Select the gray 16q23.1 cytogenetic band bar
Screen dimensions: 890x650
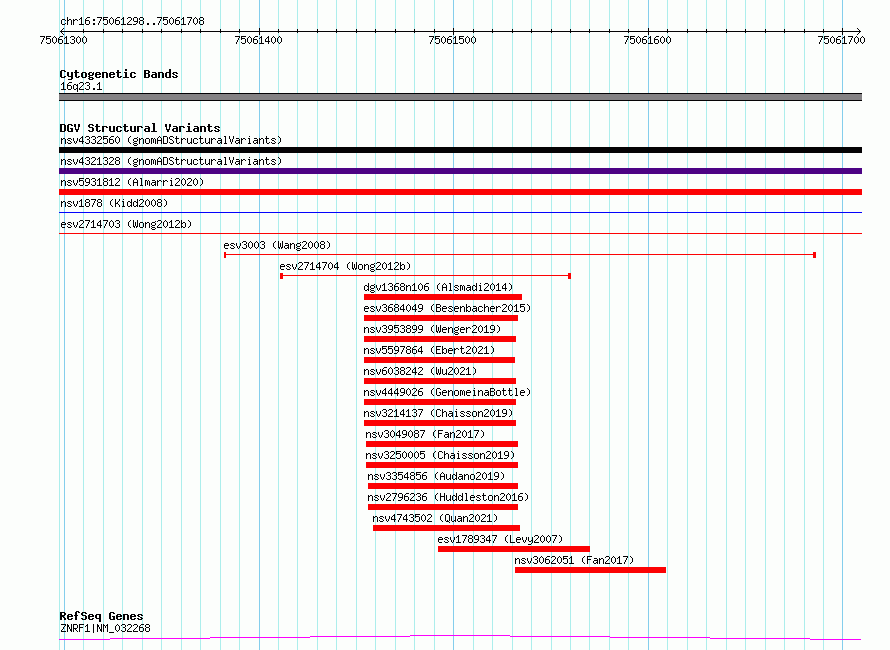(x=460, y=97)
